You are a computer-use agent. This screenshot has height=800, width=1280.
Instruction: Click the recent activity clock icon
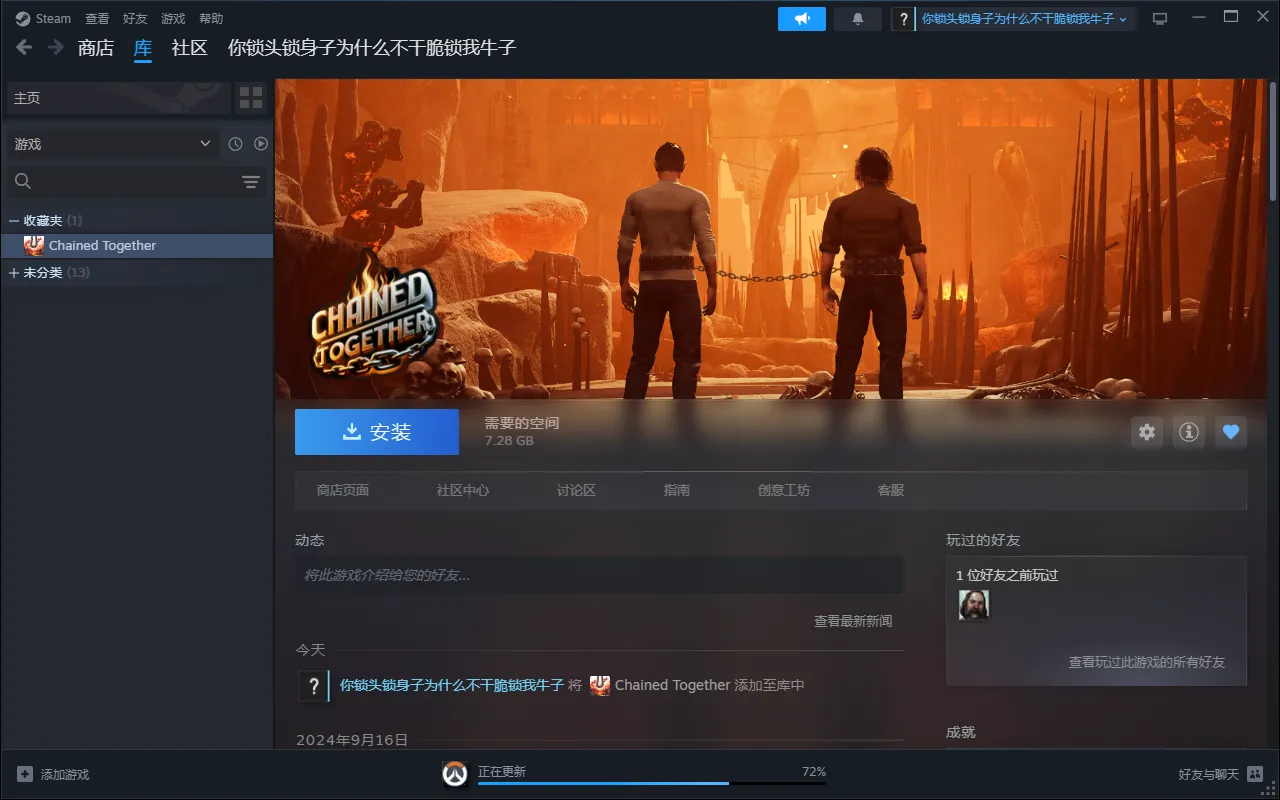(x=235, y=144)
